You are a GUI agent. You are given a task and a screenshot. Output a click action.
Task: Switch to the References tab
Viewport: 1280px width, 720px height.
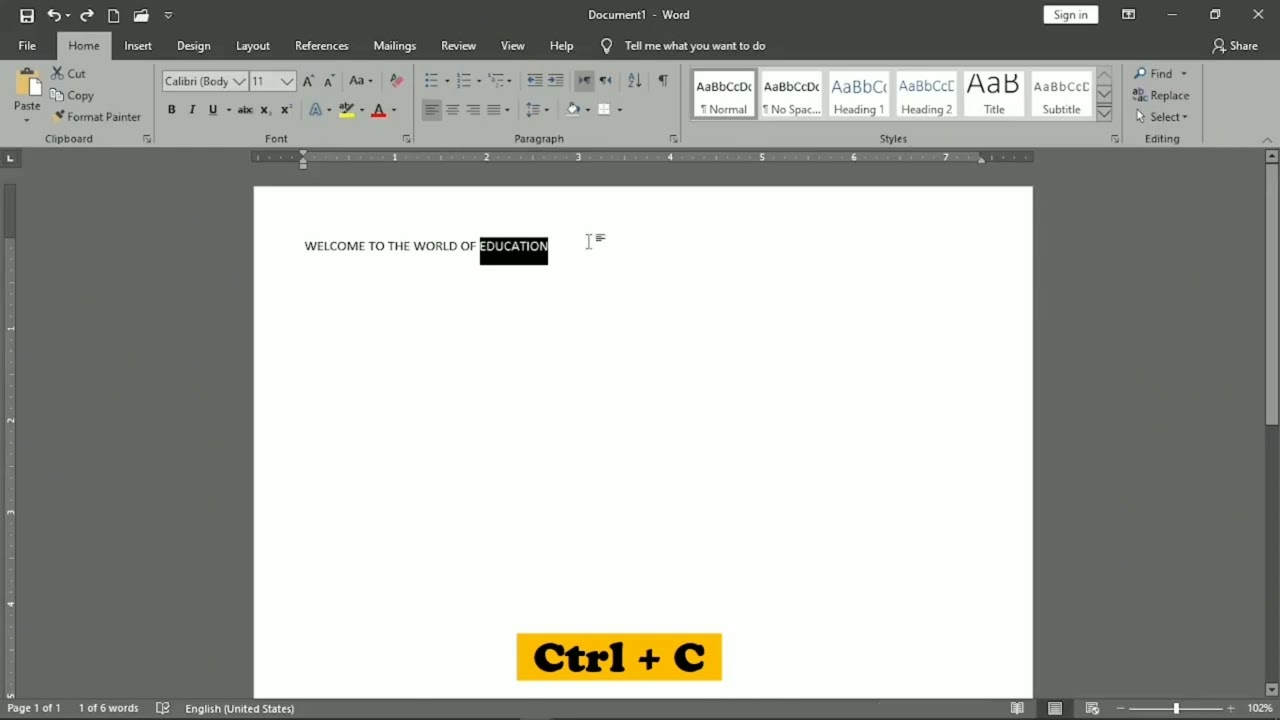pos(322,46)
